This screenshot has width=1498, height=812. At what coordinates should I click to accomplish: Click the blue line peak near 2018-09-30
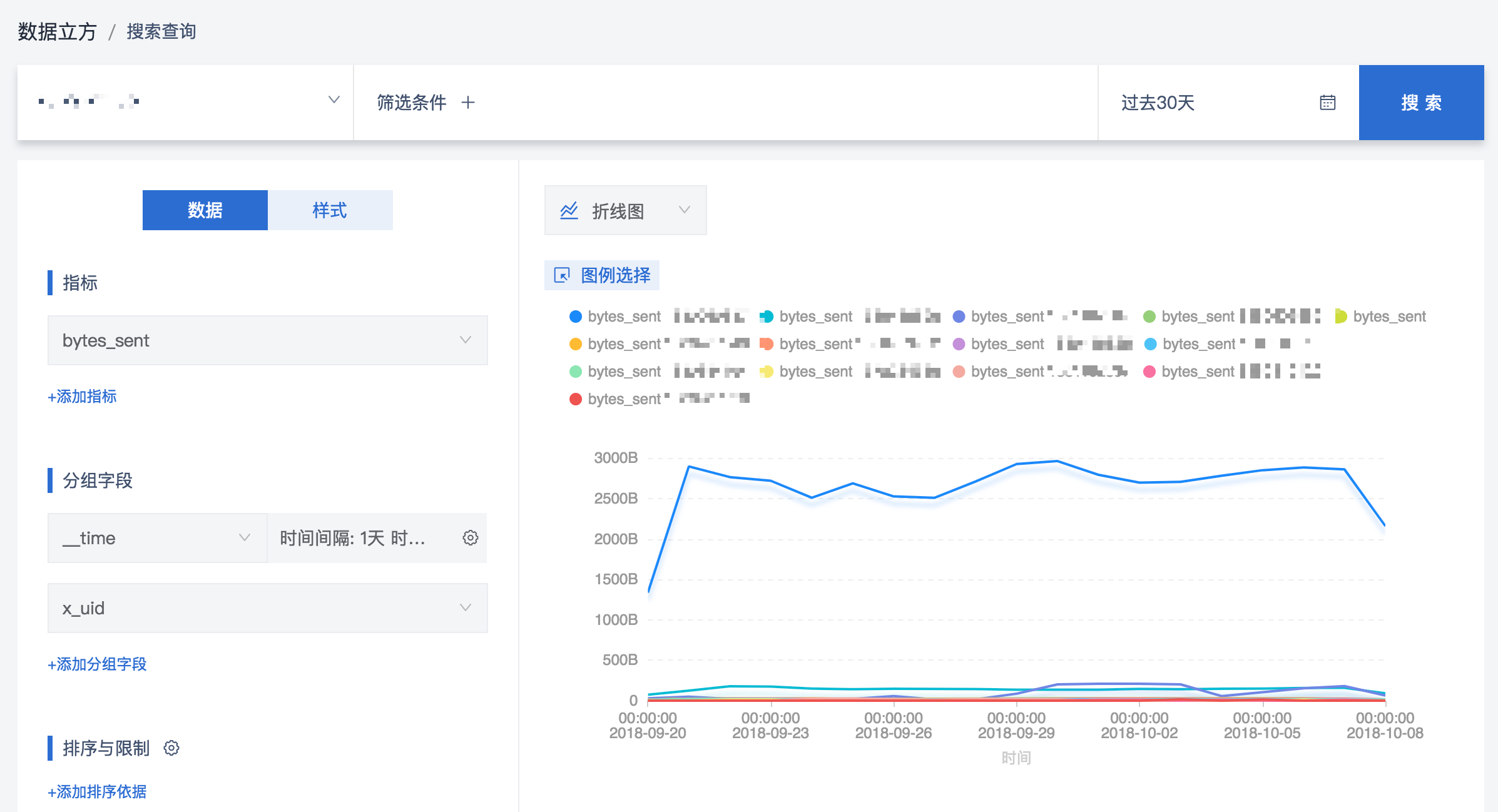click(x=1057, y=461)
